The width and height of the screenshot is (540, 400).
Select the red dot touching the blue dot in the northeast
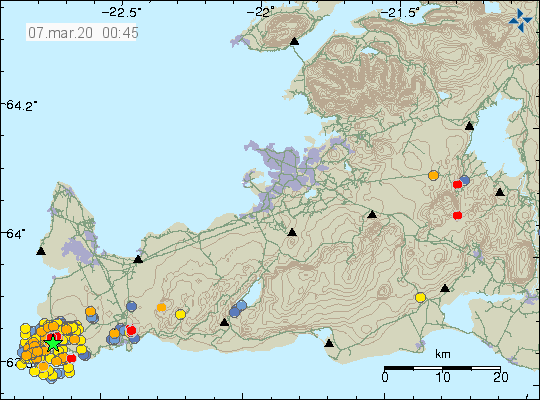point(457,185)
